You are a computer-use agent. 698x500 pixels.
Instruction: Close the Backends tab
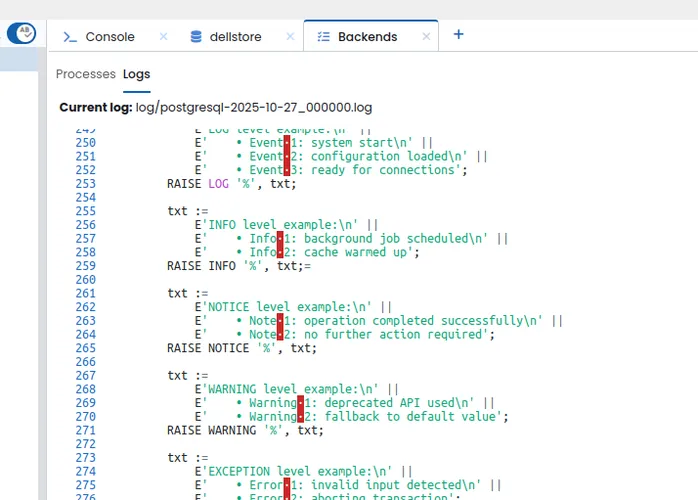[426, 37]
